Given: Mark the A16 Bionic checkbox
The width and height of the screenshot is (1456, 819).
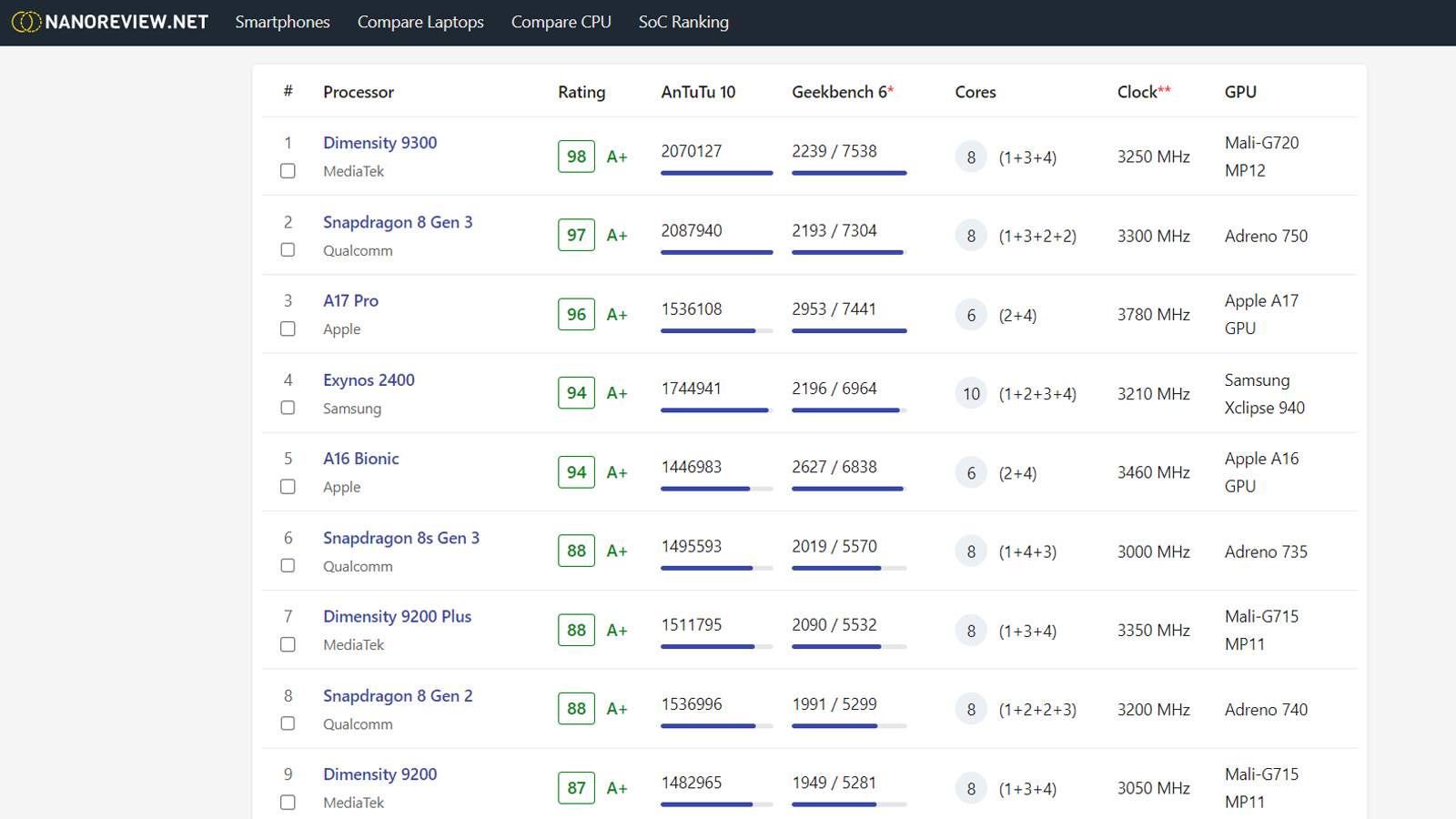Looking at the screenshot, I should point(288,487).
